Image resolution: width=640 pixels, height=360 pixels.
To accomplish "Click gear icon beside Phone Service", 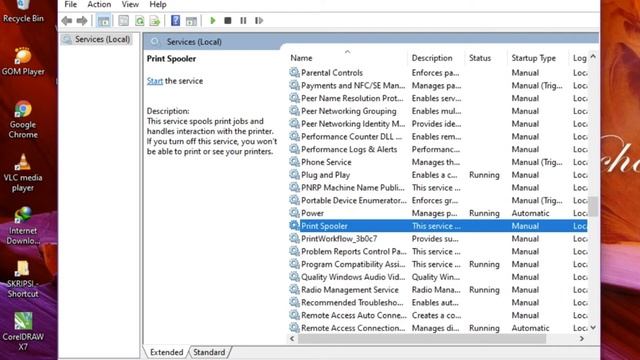I will pos(294,162).
